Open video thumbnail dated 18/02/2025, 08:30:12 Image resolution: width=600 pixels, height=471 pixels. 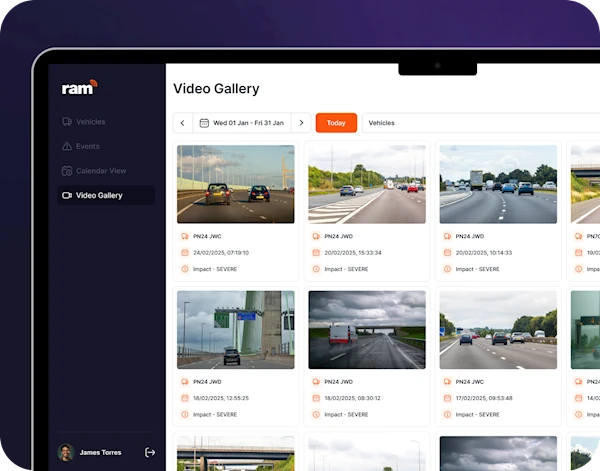367,329
